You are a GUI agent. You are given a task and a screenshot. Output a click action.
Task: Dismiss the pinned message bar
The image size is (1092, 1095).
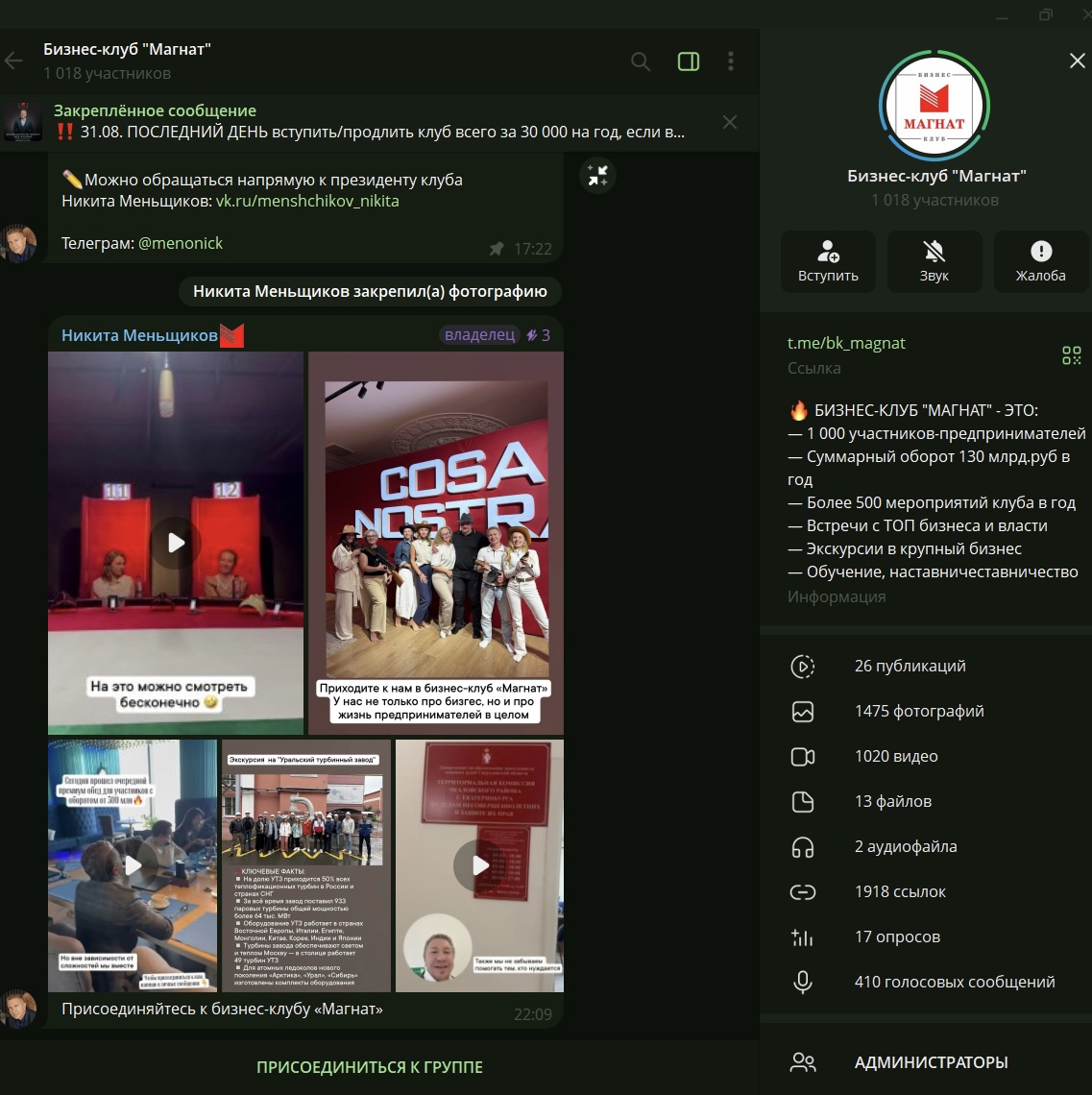[730, 122]
